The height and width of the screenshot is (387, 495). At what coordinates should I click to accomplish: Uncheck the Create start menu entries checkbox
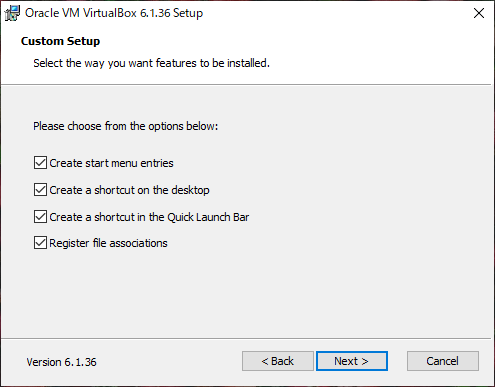[x=40, y=163]
